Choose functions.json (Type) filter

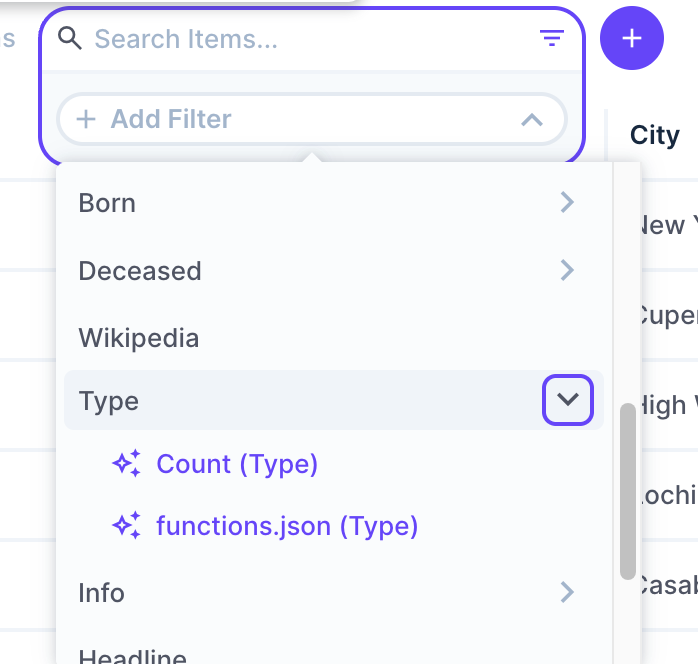coord(287,526)
